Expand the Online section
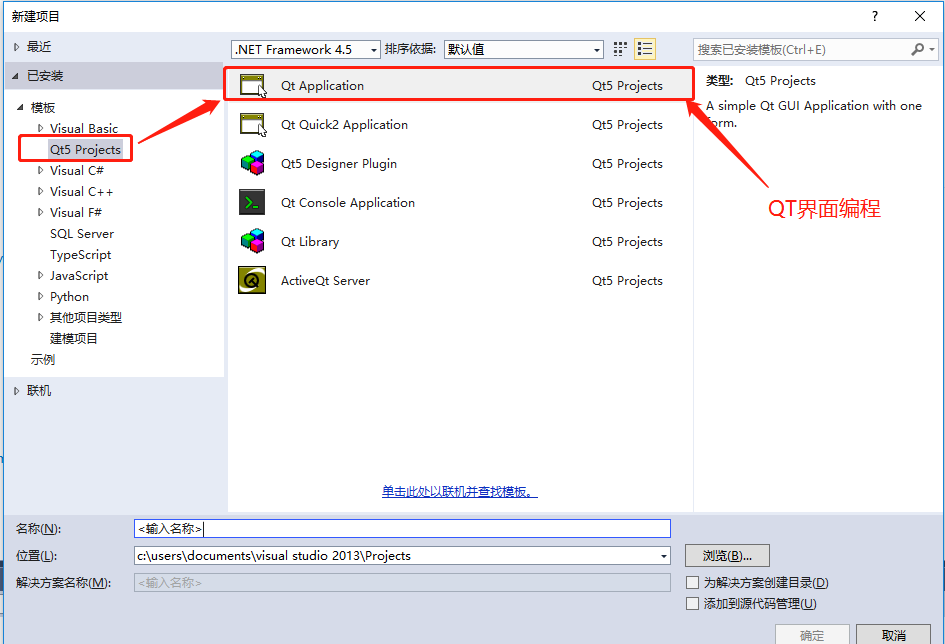The width and height of the screenshot is (945, 644). click(x=16, y=391)
